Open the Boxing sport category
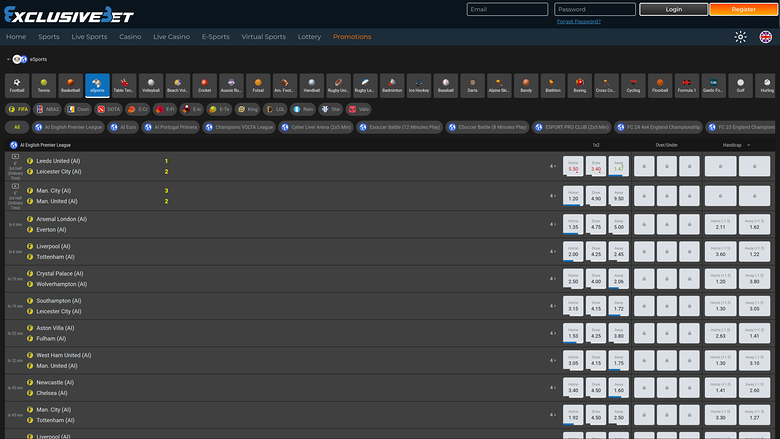Image resolution: width=780 pixels, height=439 pixels. tap(580, 85)
